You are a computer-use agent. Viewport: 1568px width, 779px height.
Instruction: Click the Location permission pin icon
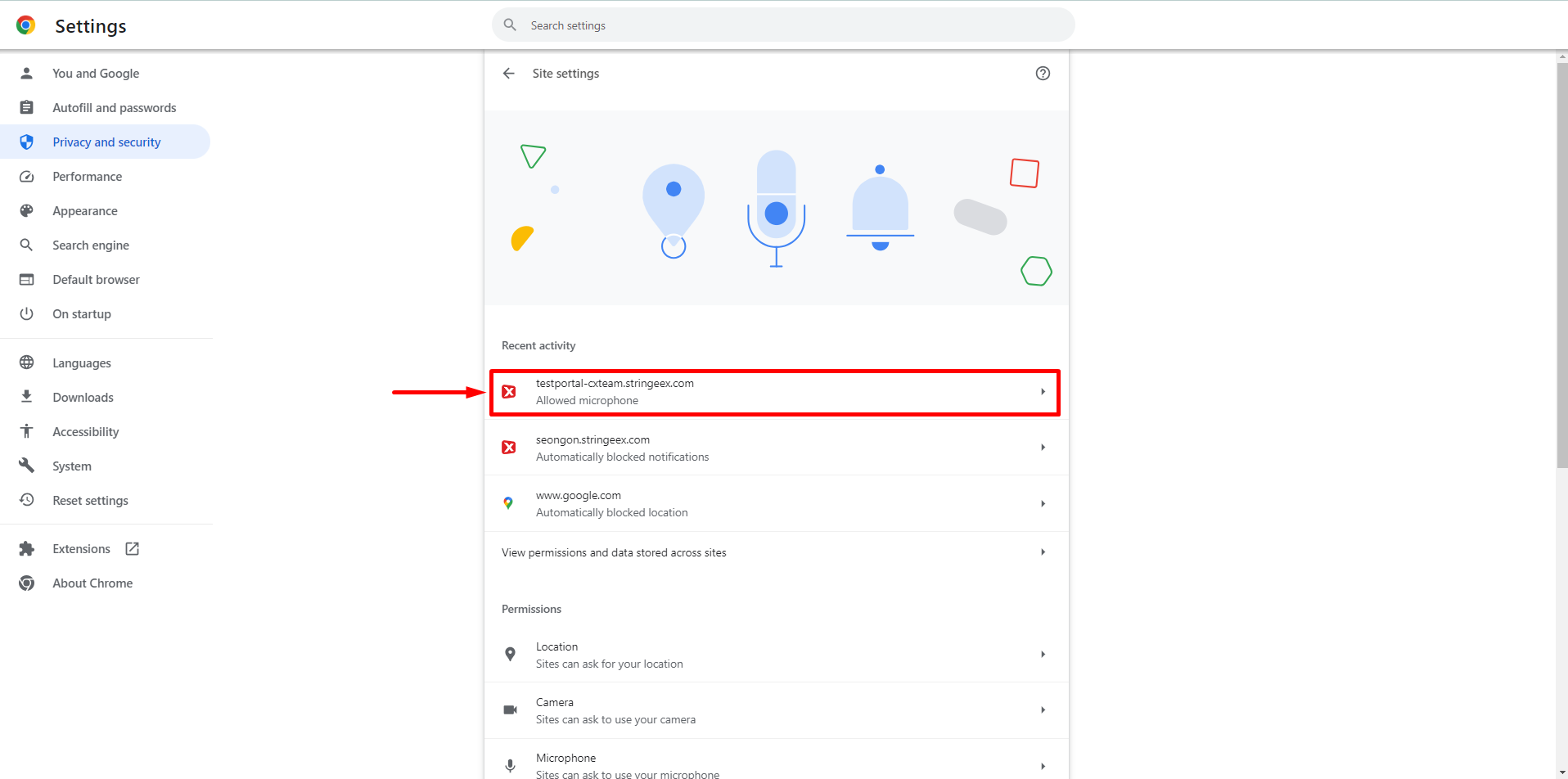510,655
